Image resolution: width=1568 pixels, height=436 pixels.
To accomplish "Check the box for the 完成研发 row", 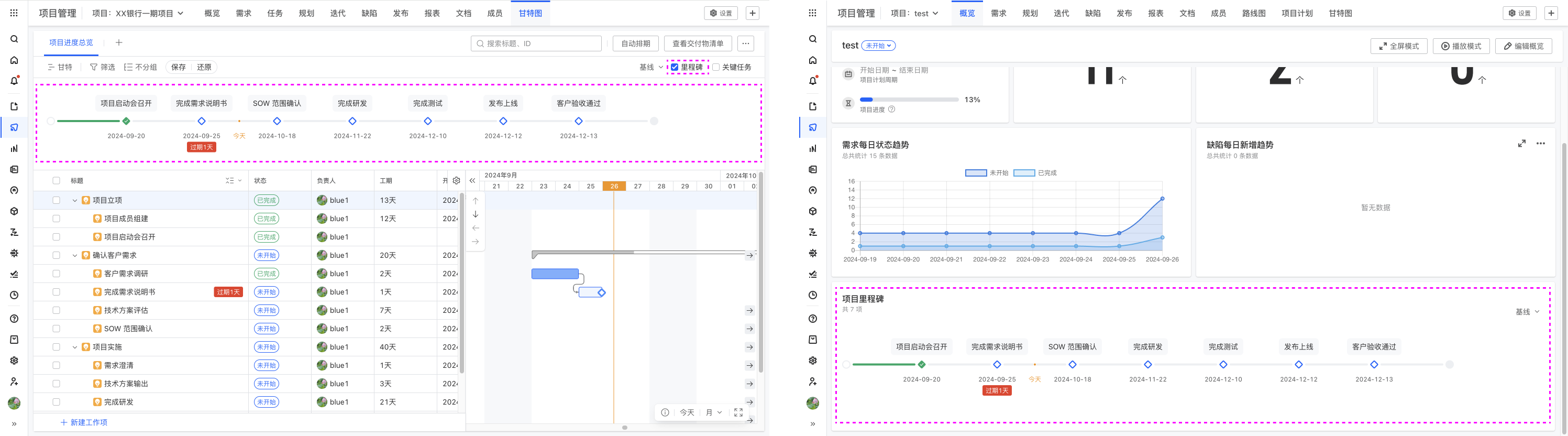I will pos(57,402).
